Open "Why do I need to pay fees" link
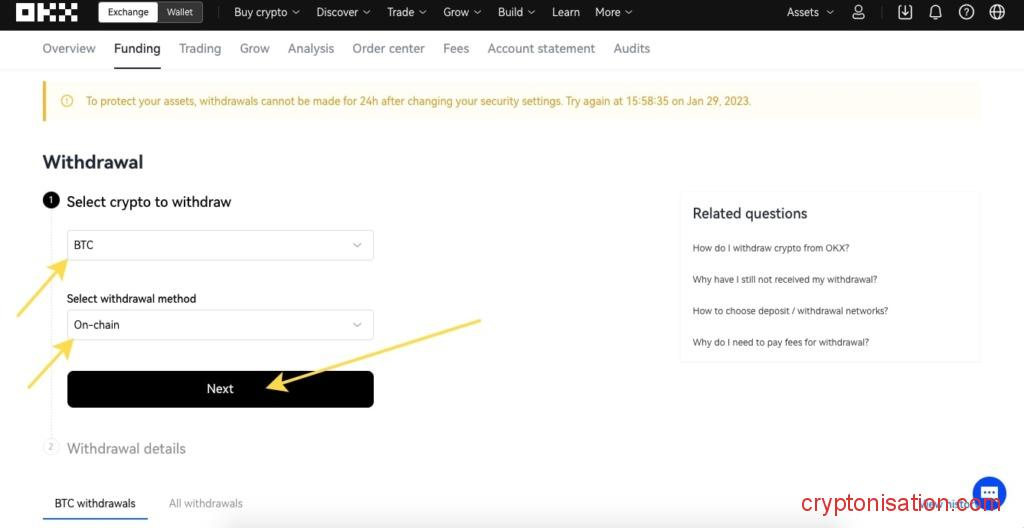This screenshot has height=528, width=1024. point(780,342)
